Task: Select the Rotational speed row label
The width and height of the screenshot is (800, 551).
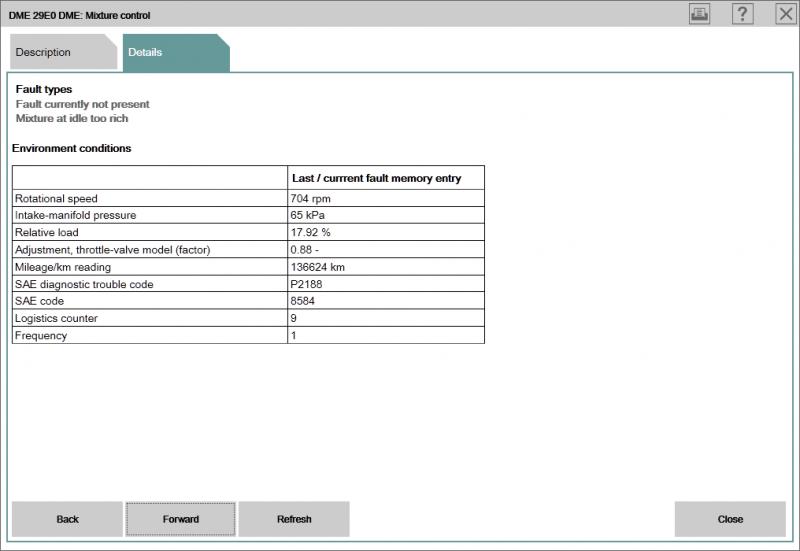Action: pos(57,198)
